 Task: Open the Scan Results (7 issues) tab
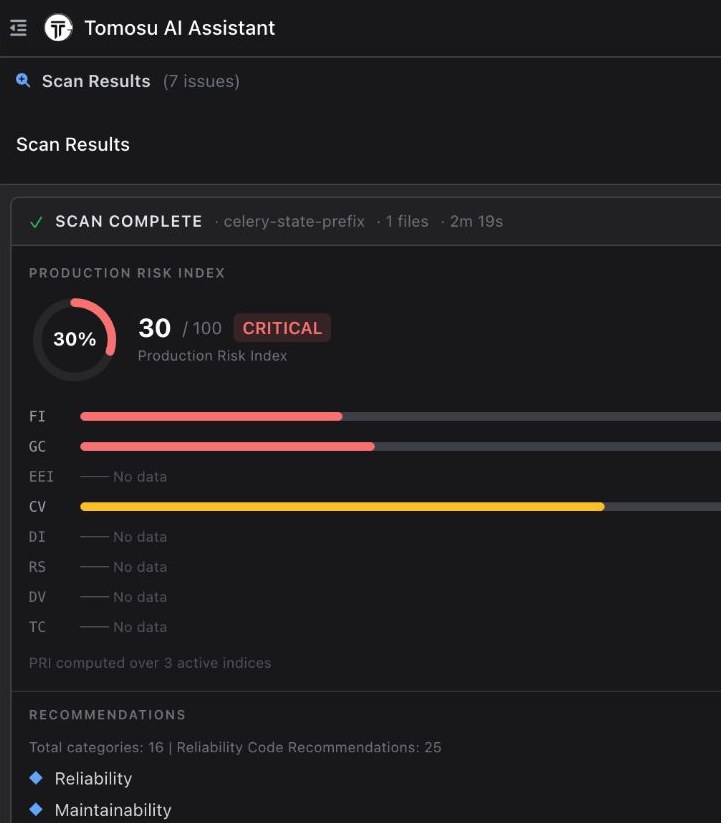[128, 81]
